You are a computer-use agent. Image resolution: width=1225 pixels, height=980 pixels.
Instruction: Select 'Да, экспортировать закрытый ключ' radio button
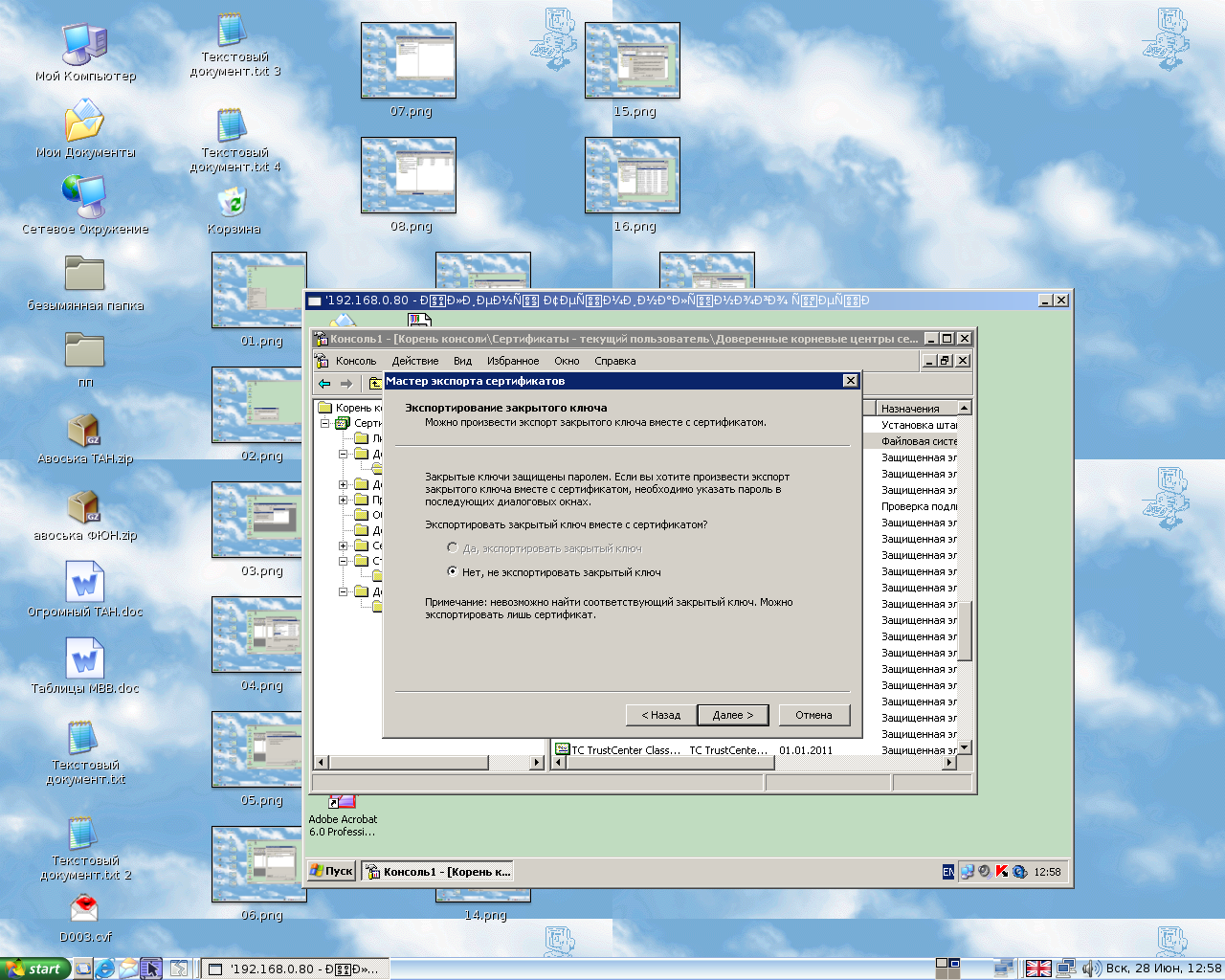453,548
